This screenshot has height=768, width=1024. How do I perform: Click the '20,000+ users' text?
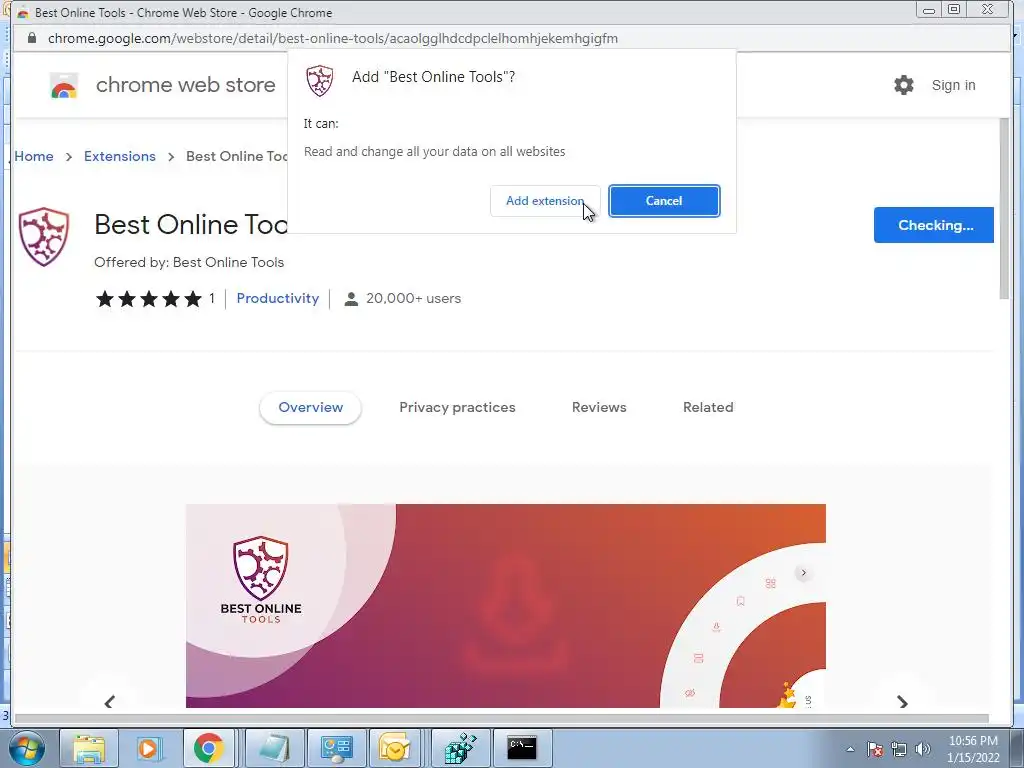tap(413, 298)
